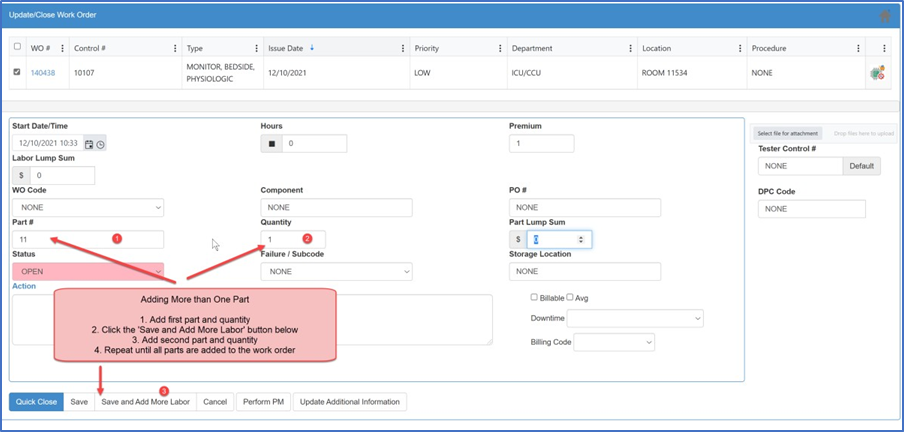Open the Department column options menu
Image resolution: width=904 pixels, height=432 pixels.
click(x=628, y=48)
